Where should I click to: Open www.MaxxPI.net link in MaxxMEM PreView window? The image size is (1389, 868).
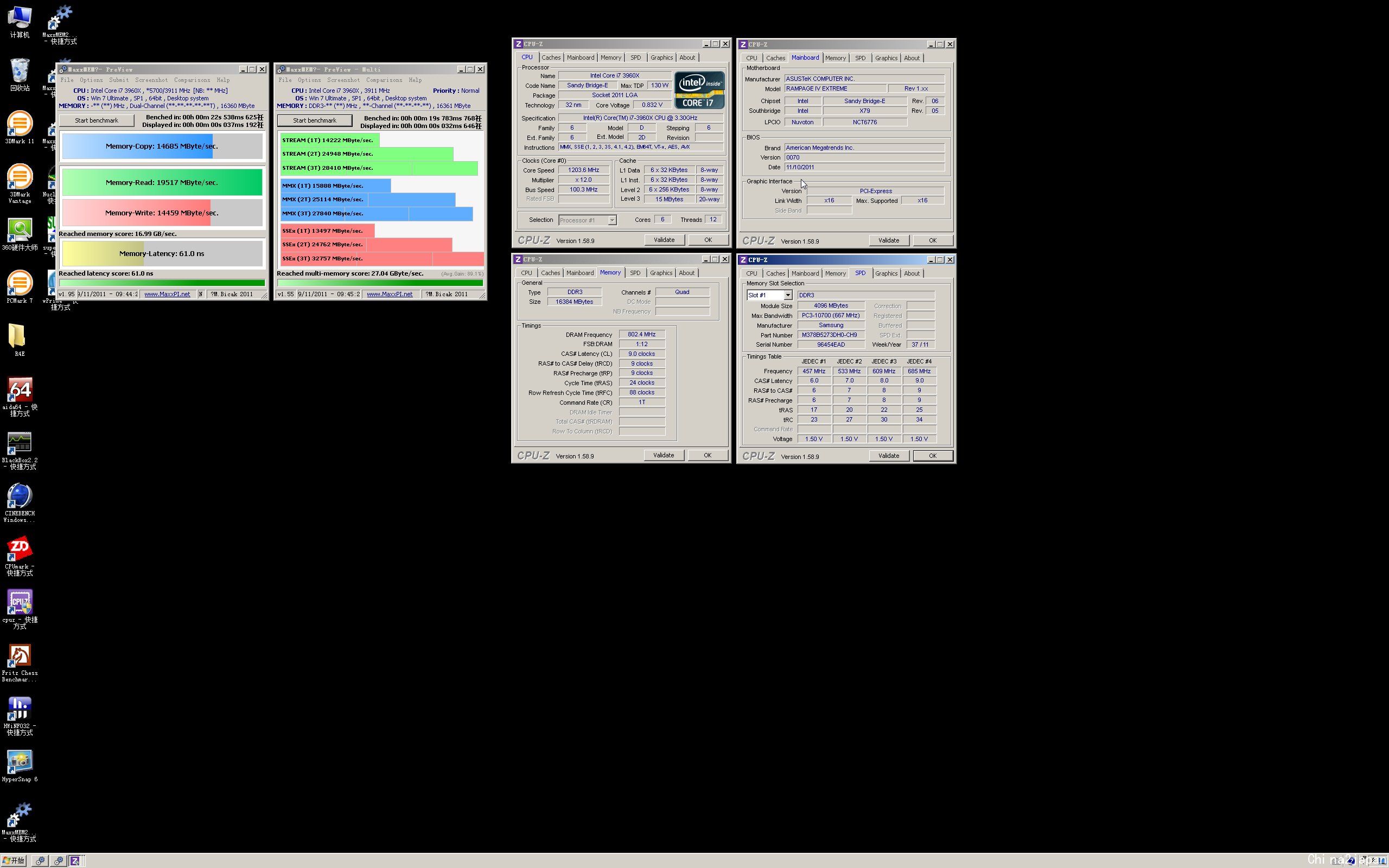click(x=167, y=295)
